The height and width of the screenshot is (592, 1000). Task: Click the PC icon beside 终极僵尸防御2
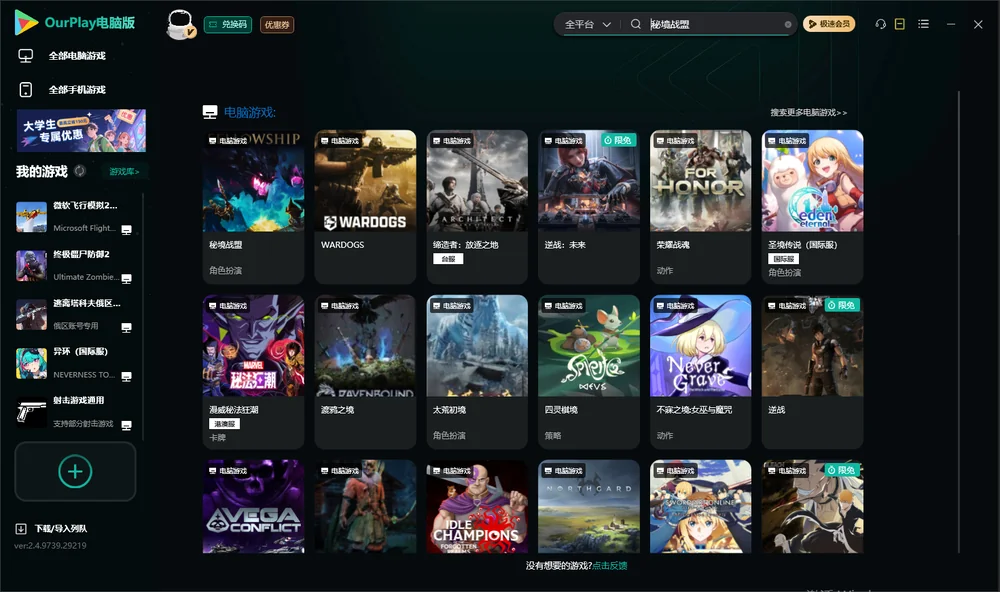[127, 279]
